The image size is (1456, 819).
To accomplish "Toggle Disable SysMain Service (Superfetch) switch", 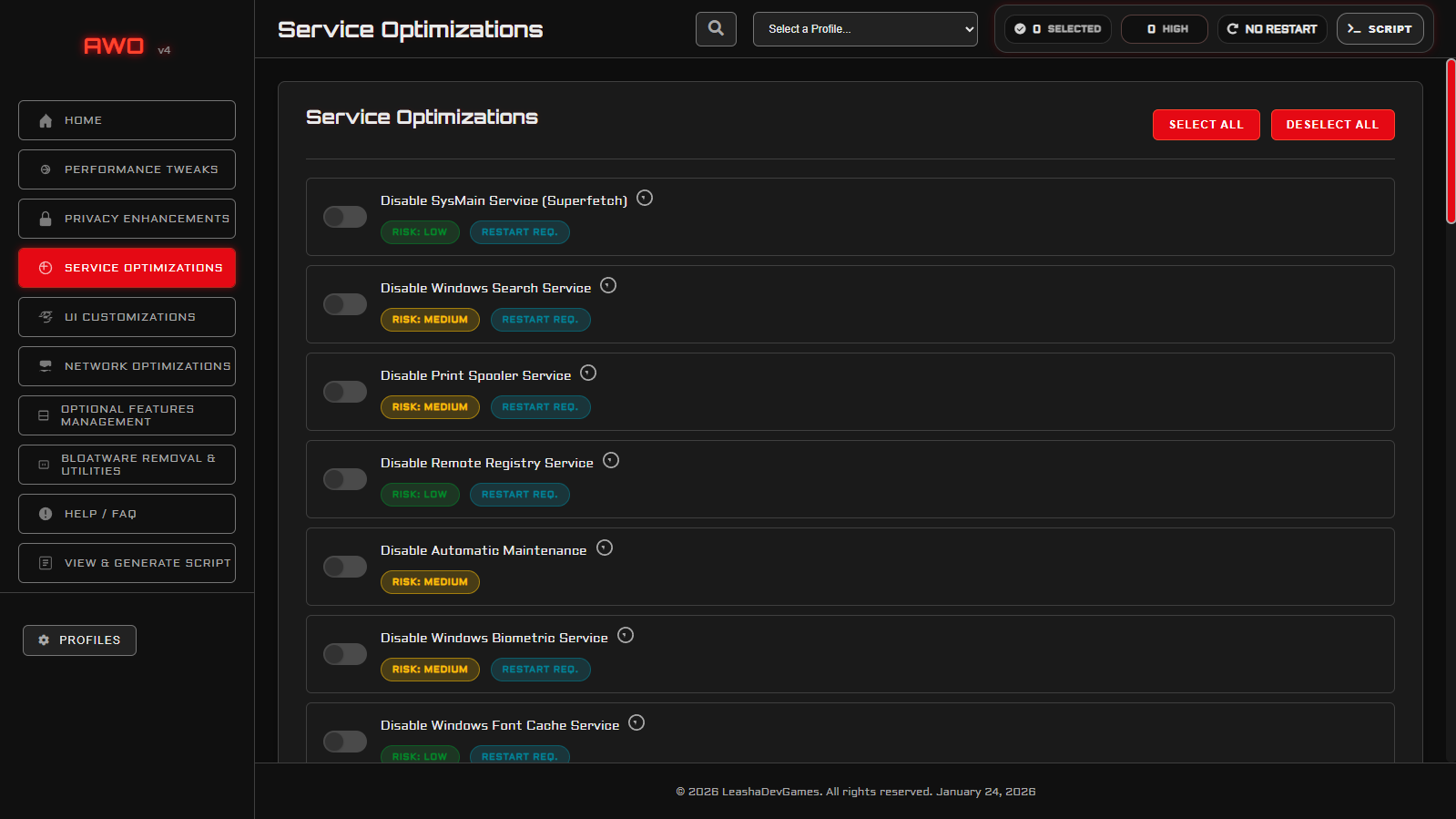I will [345, 217].
